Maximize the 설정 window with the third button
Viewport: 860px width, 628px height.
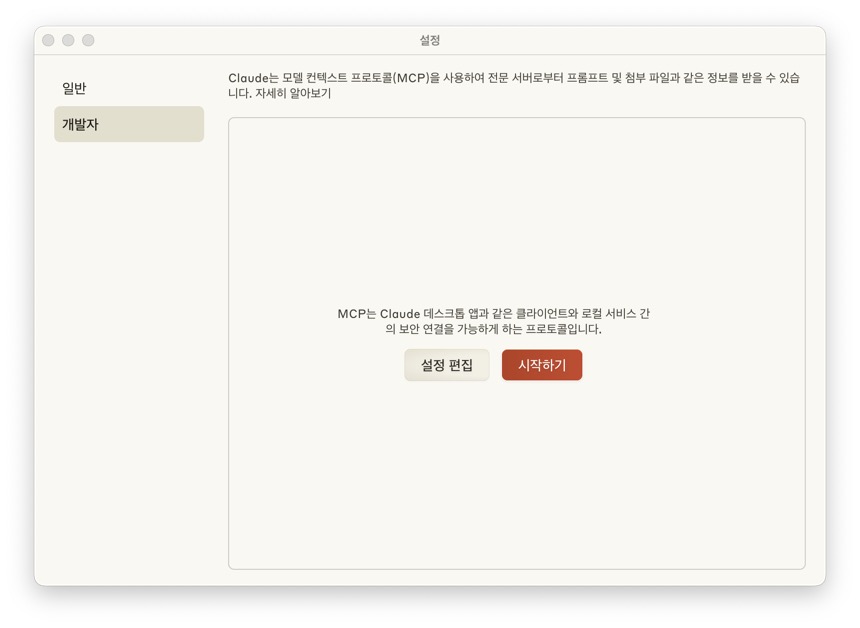click(x=88, y=40)
